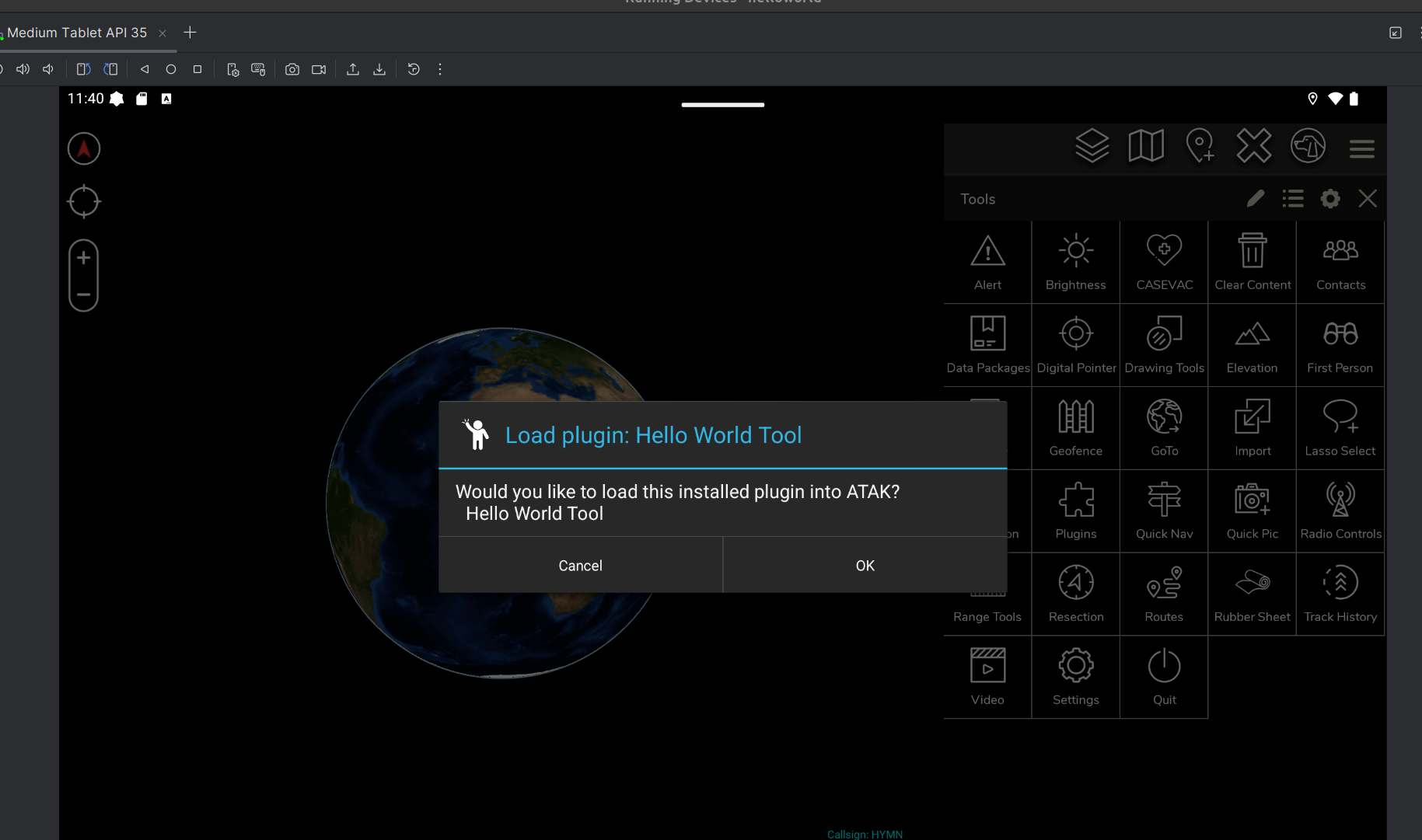
Task: Open emulator extended controls three-dot menu
Action: (440, 69)
